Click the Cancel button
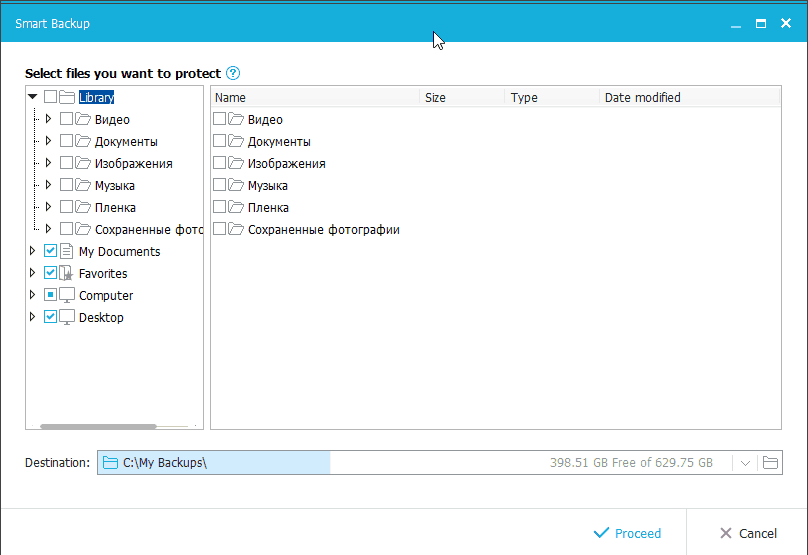Viewport: 808px width, 555px height. 747,533
